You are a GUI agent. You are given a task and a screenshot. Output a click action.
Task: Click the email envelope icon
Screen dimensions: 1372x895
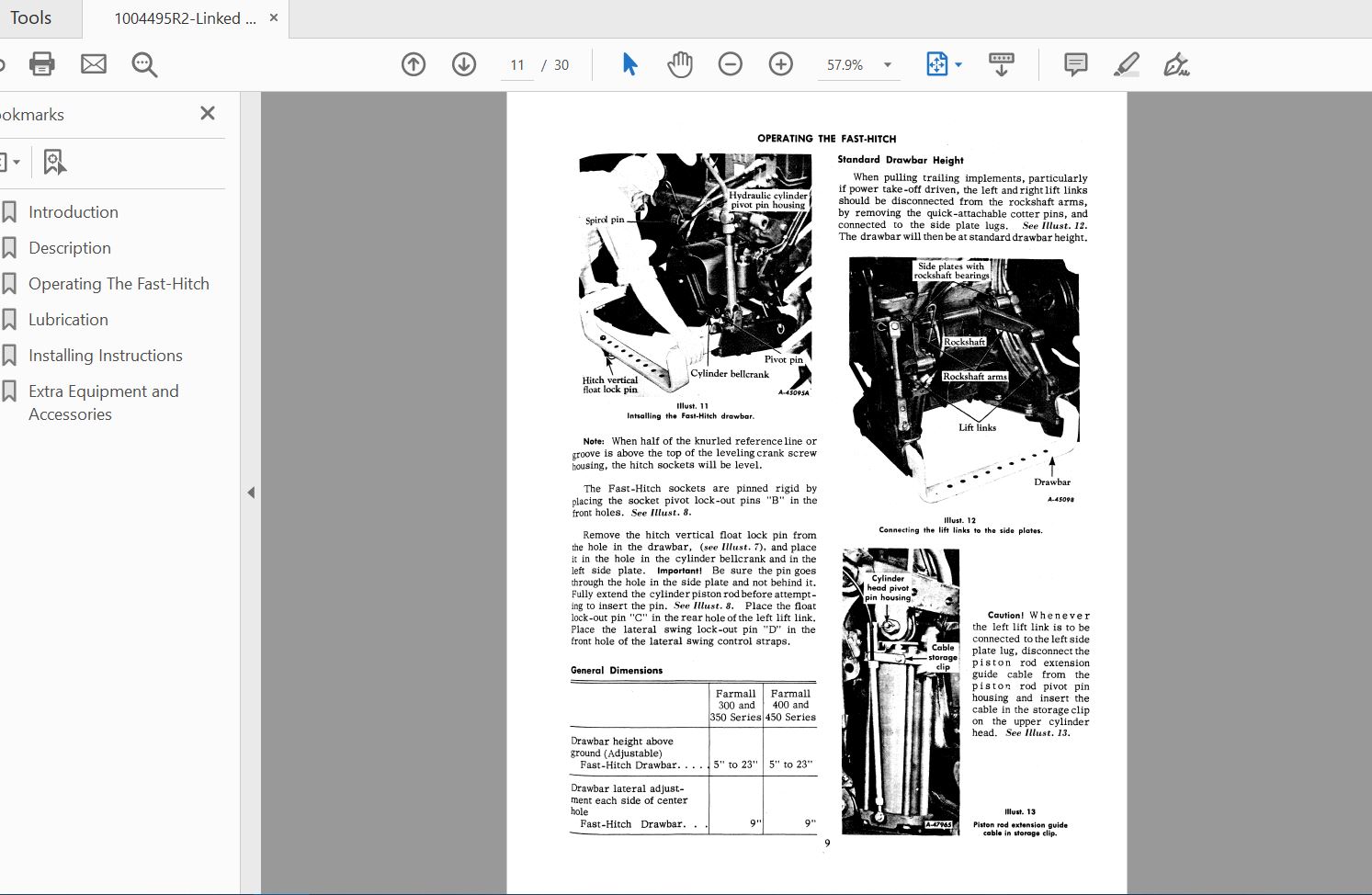94,64
